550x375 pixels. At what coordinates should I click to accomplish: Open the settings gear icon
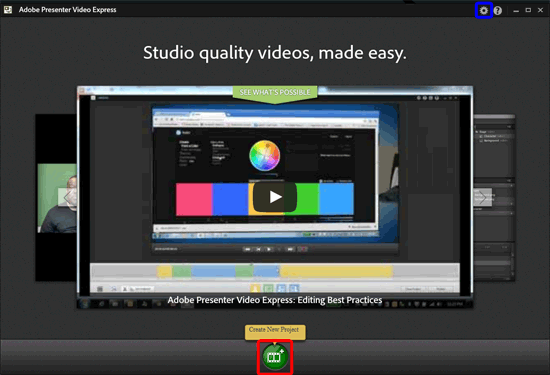[484, 11]
